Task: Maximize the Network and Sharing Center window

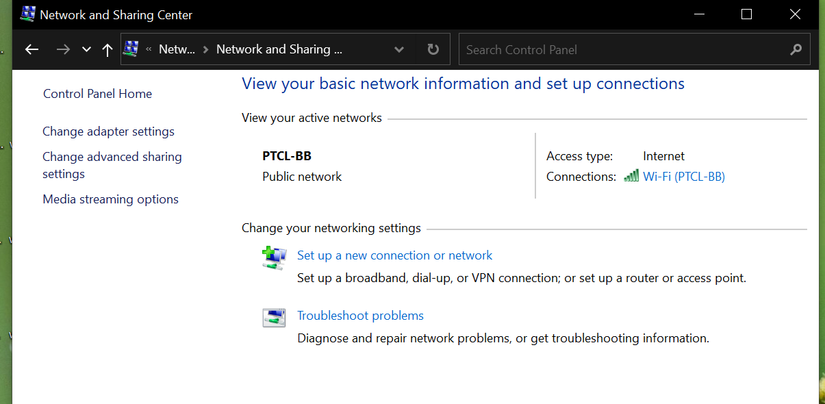Action: pos(746,14)
